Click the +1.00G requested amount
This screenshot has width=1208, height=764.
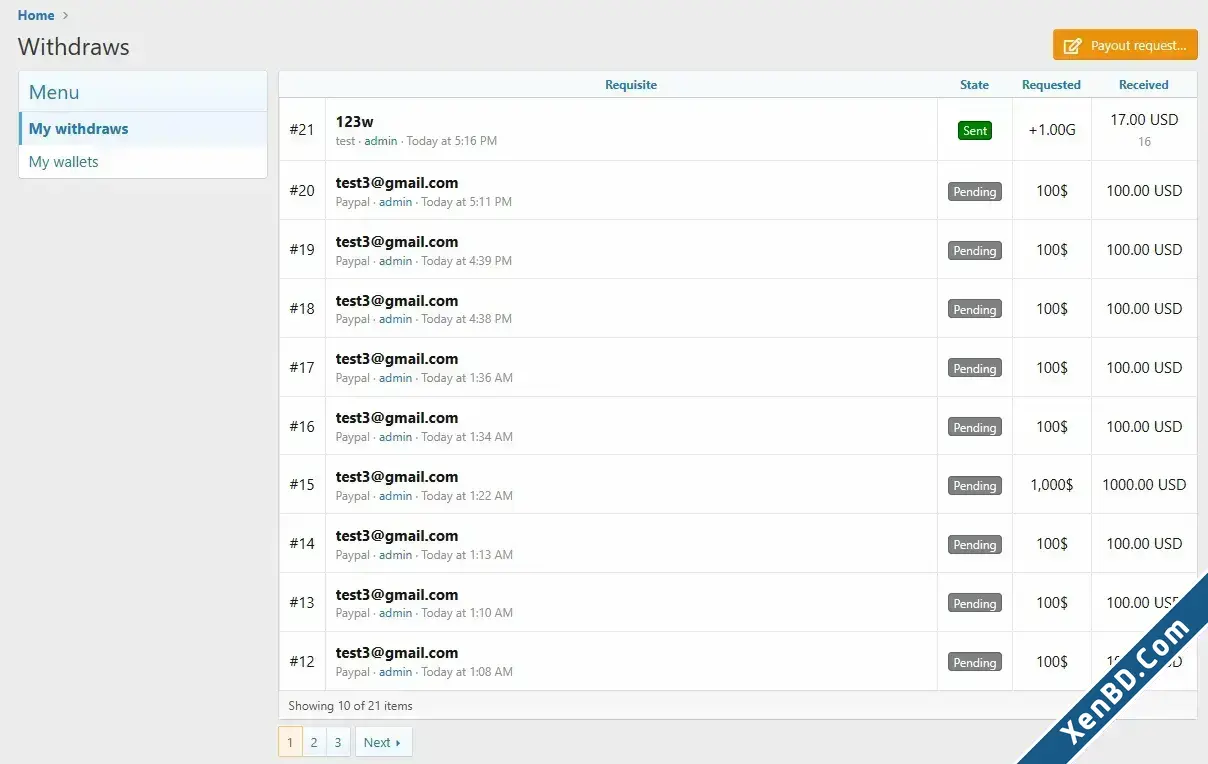coord(1052,130)
